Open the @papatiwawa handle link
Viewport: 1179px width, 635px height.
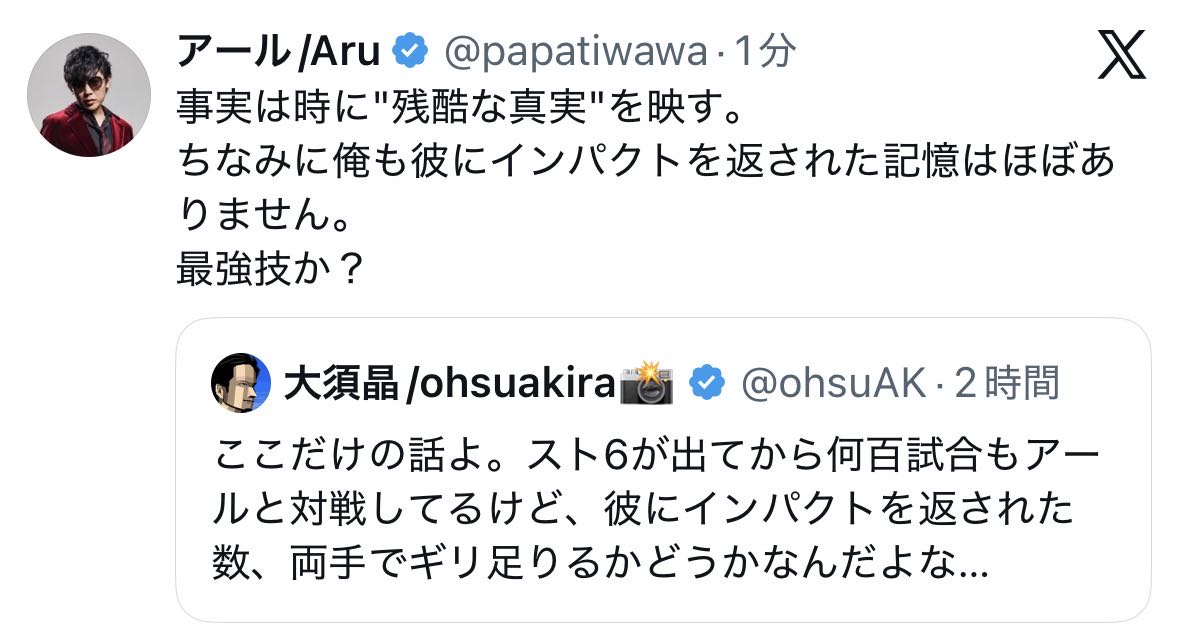(x=574, y=51)
